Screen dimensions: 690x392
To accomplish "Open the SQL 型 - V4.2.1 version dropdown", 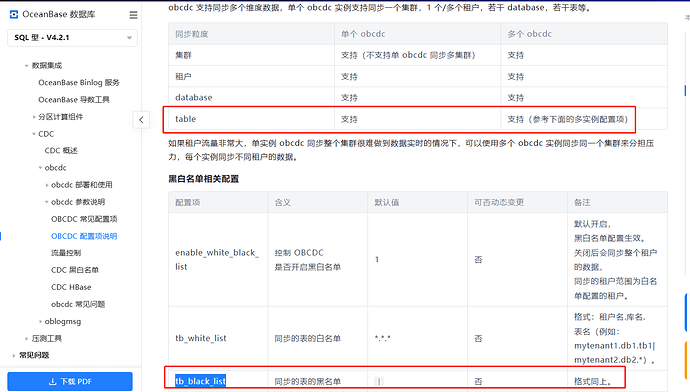I will [73, 37].
